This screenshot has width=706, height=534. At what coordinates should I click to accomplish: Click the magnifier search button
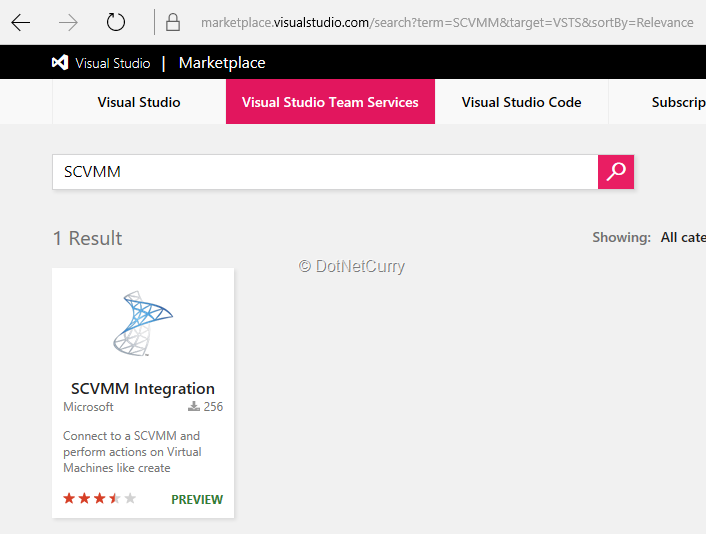(616, 172)
